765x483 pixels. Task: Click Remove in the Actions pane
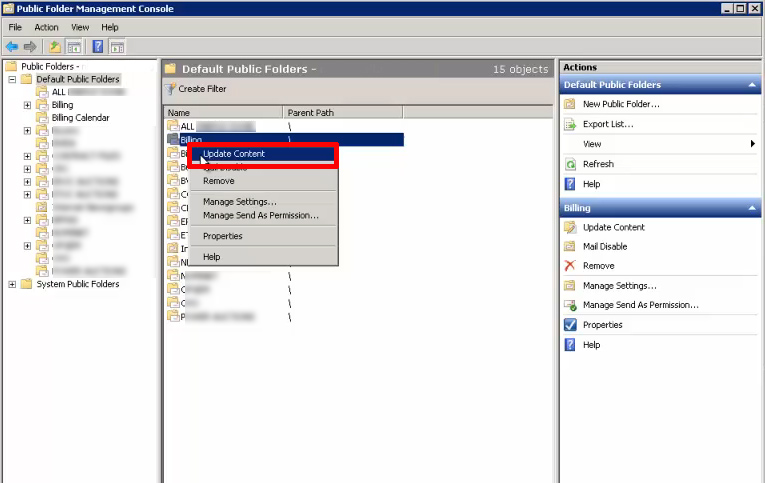(599, 266)
